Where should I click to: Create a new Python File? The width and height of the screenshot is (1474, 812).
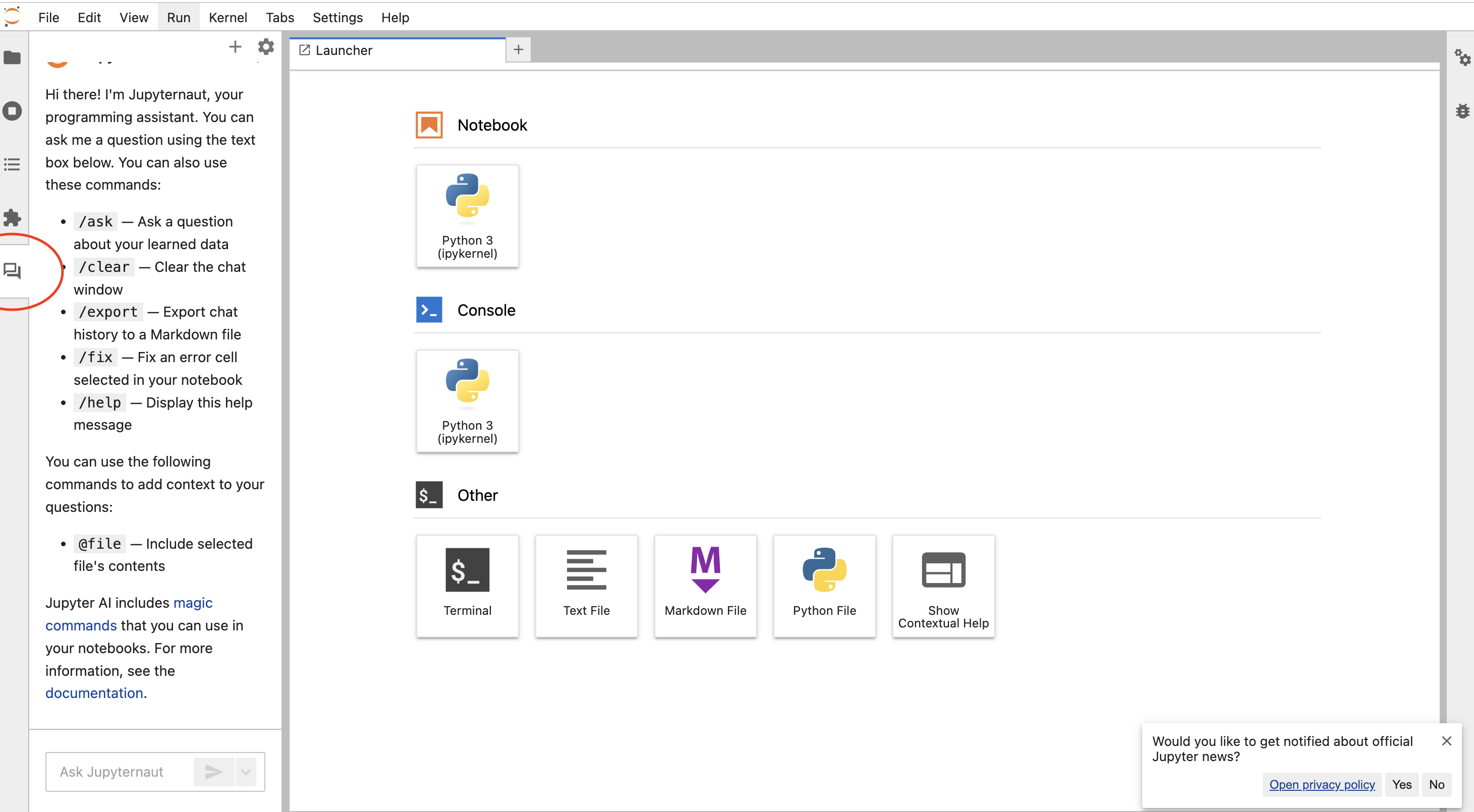[x=824, y=586]
